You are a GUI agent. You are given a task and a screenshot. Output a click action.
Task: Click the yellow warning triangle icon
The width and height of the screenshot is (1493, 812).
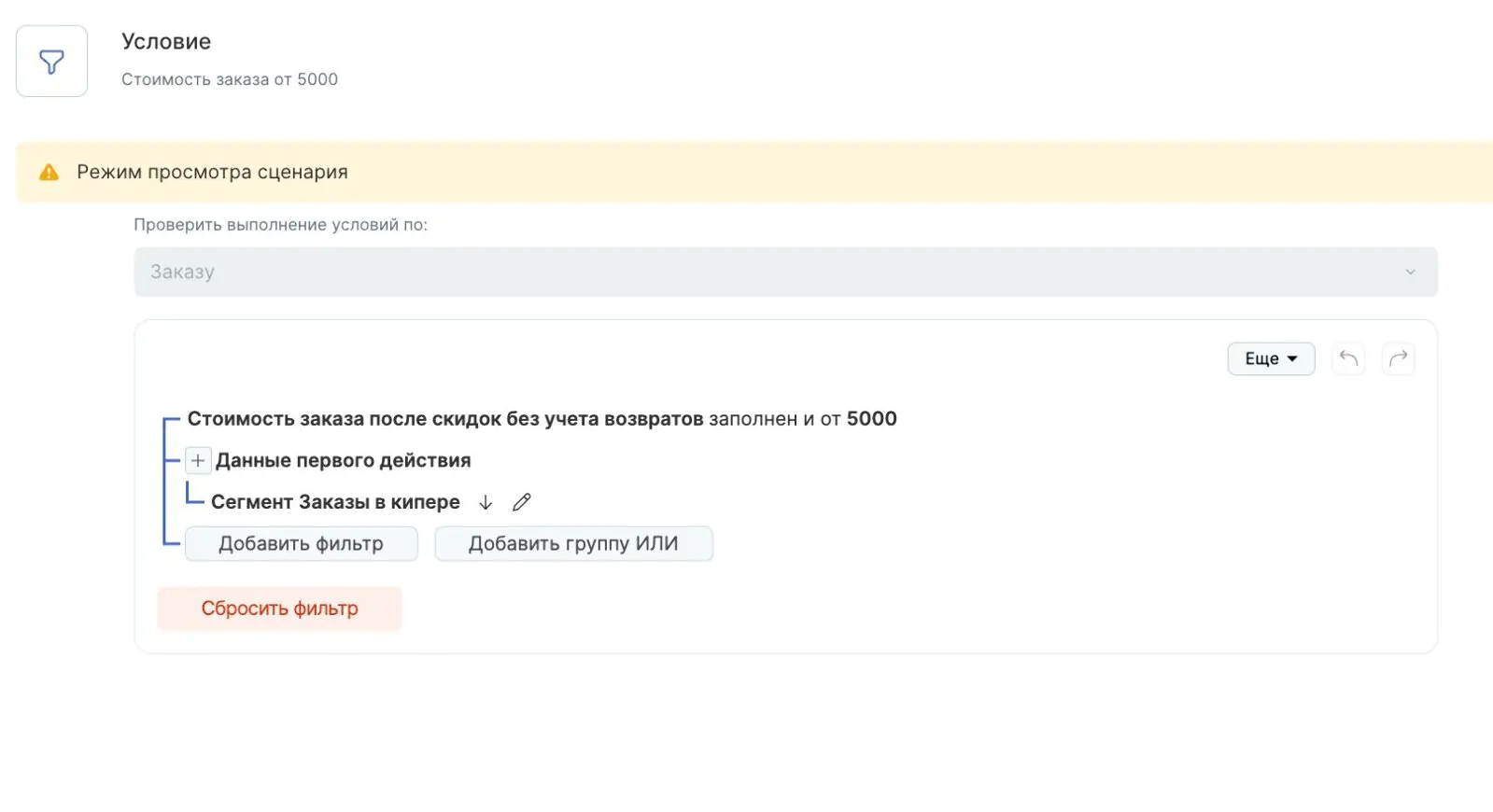(x=49, y=173)
